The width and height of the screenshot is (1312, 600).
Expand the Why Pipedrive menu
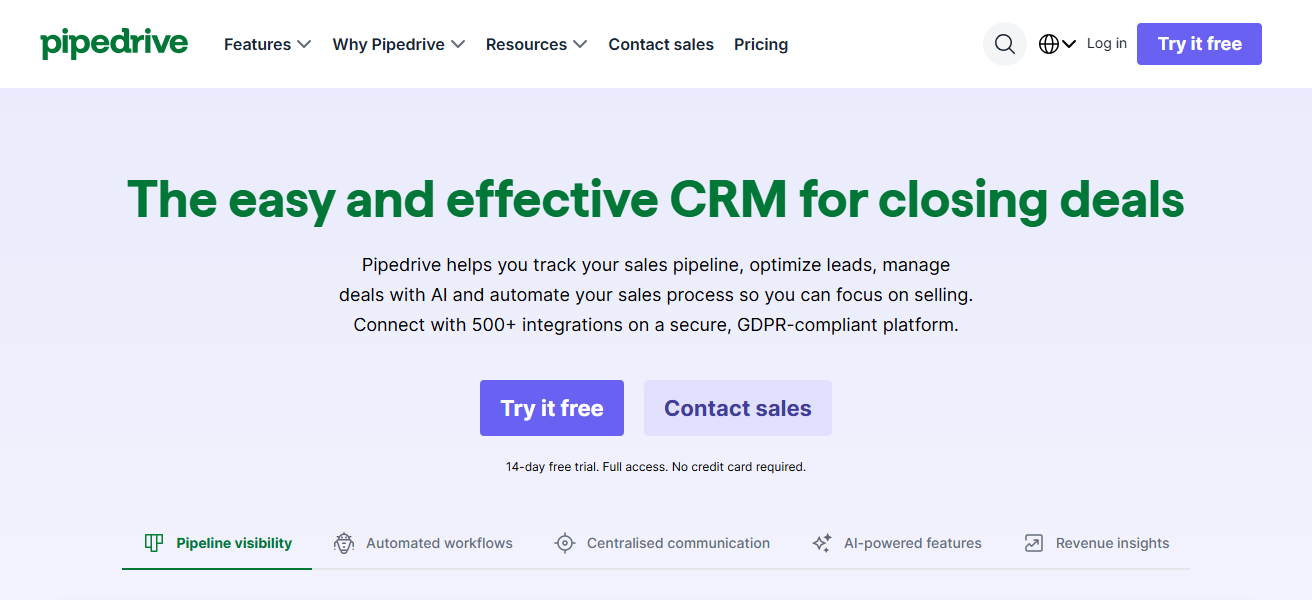(x=399, y=44)
